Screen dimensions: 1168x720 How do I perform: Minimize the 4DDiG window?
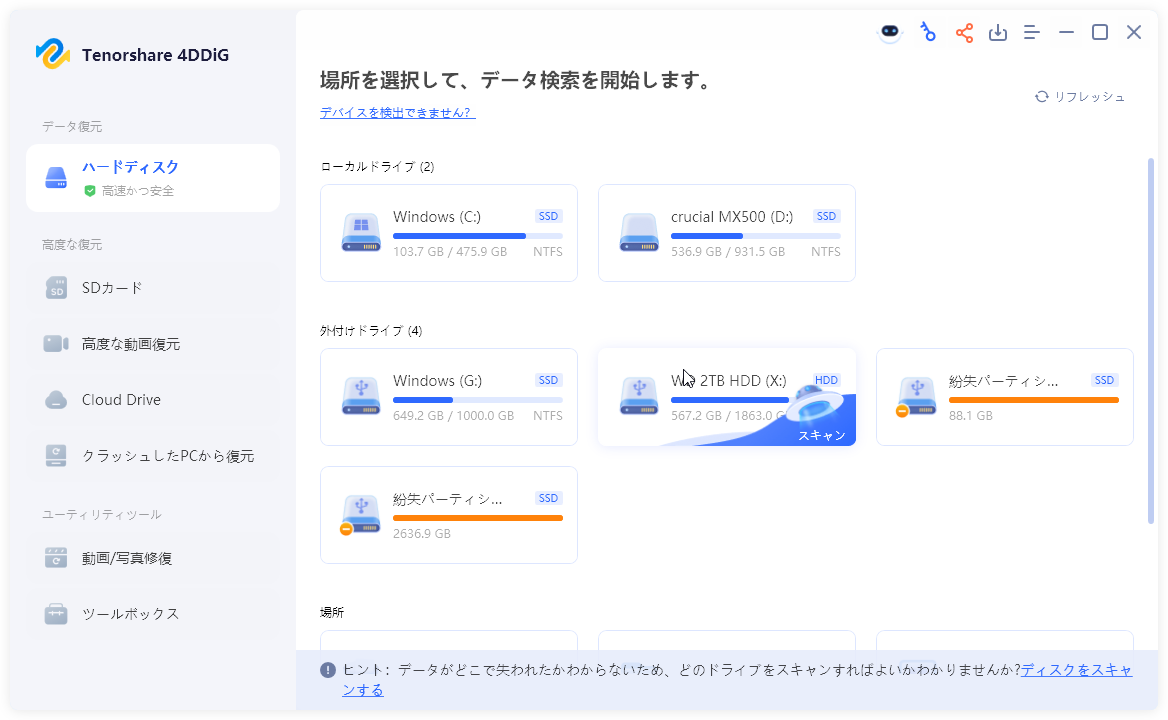tap(1066, 33)
